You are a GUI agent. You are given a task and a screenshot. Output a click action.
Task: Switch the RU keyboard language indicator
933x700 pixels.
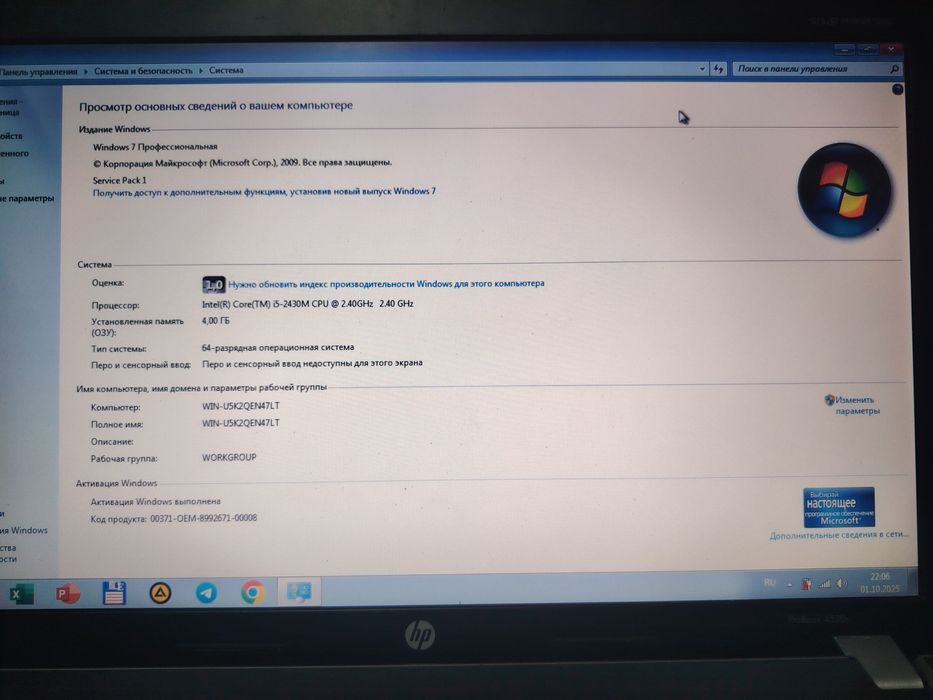769,583
